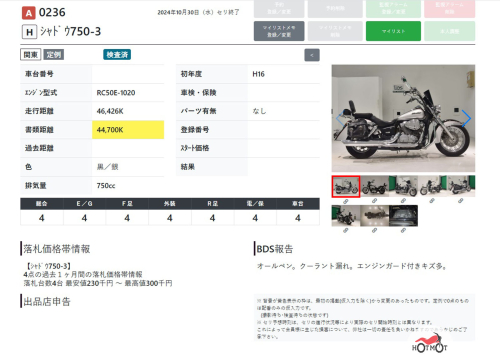Show the previous motorcycle photo with left arrow
This screenshot has height=360, width=500.
(340, 119)
